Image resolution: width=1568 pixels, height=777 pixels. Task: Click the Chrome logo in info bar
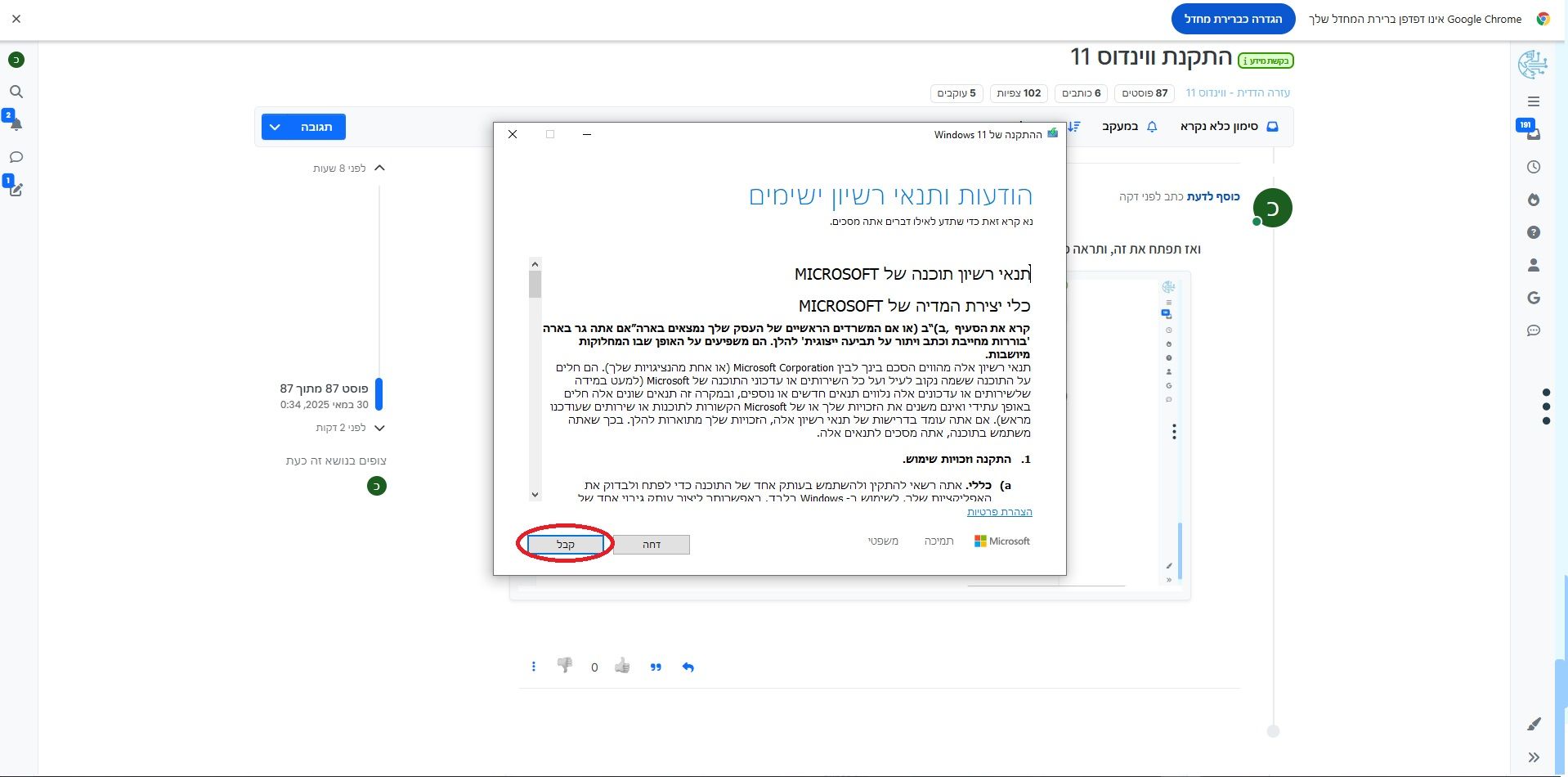(x=1543, y=19)
